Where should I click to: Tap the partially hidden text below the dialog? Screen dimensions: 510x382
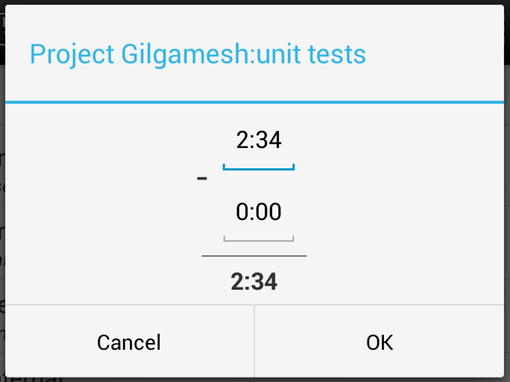tap(32, 380)
